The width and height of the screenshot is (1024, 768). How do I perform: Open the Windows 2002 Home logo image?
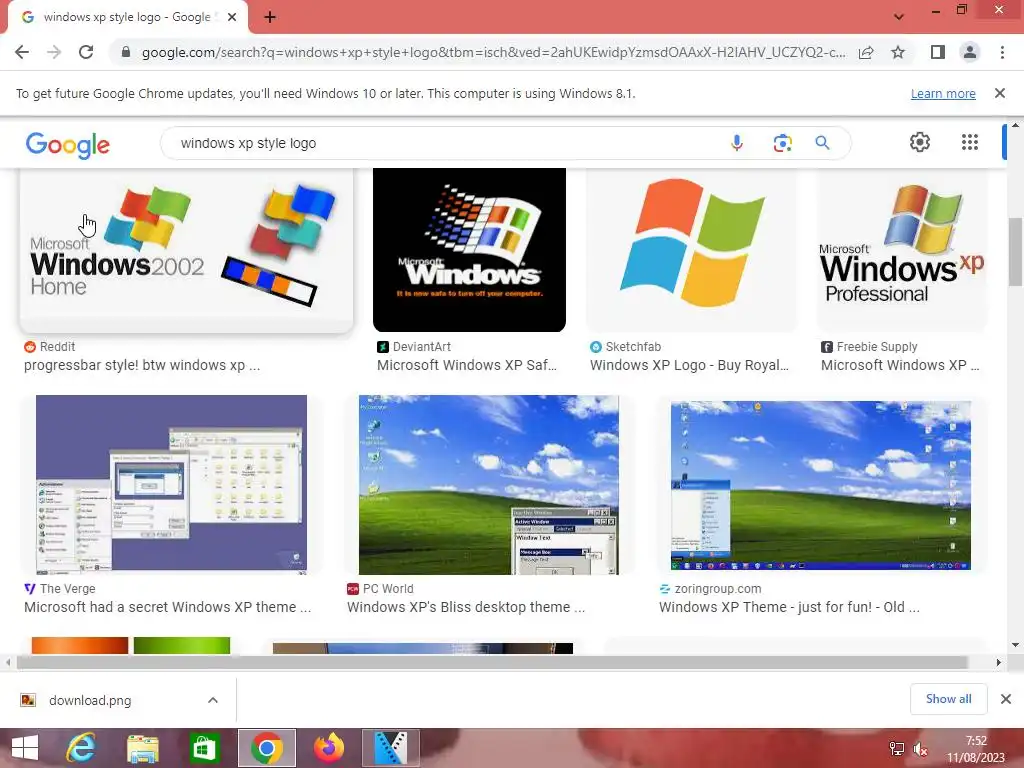click(187, 251)
